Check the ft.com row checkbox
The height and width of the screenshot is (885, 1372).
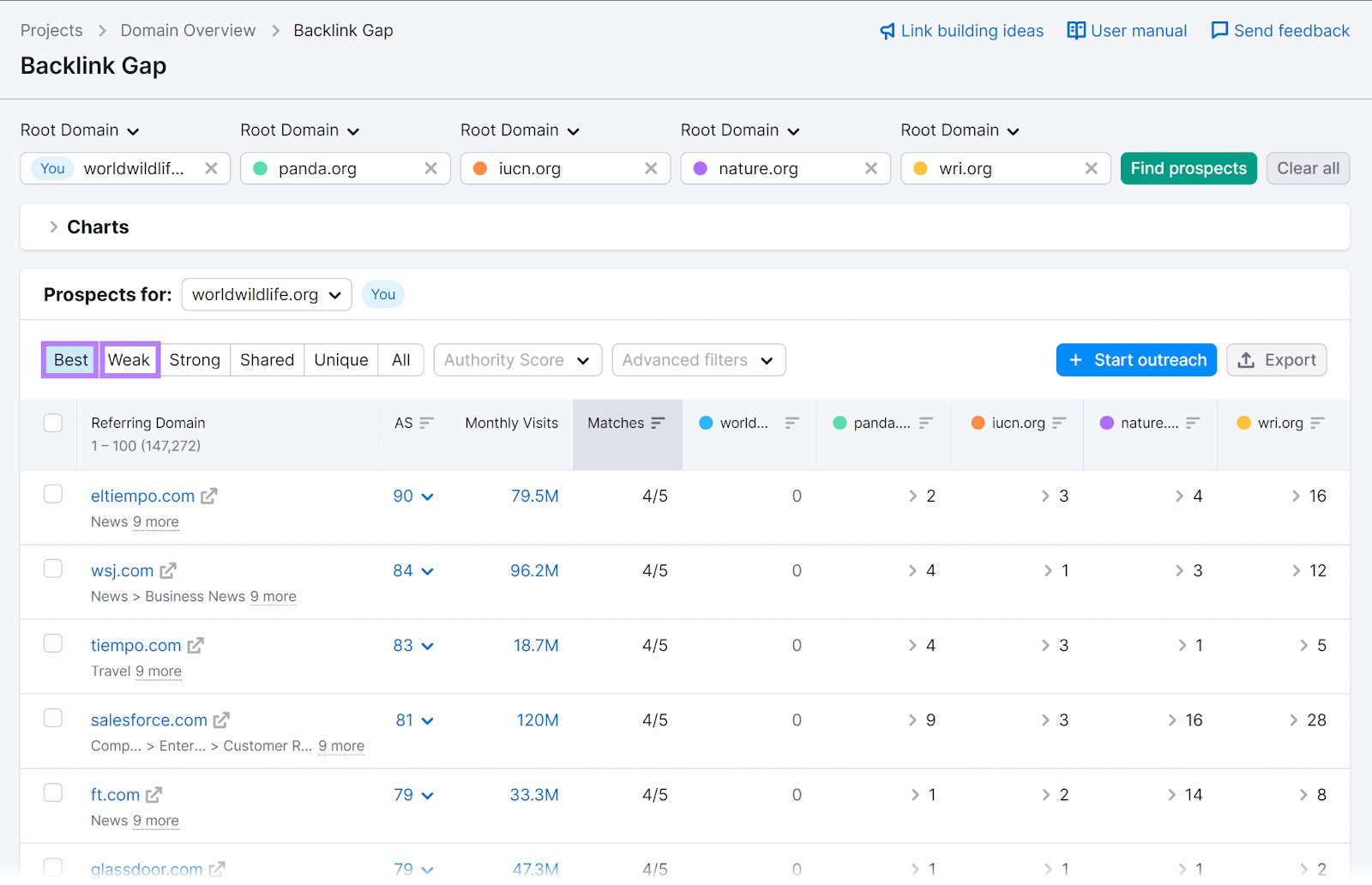(52, 792)
